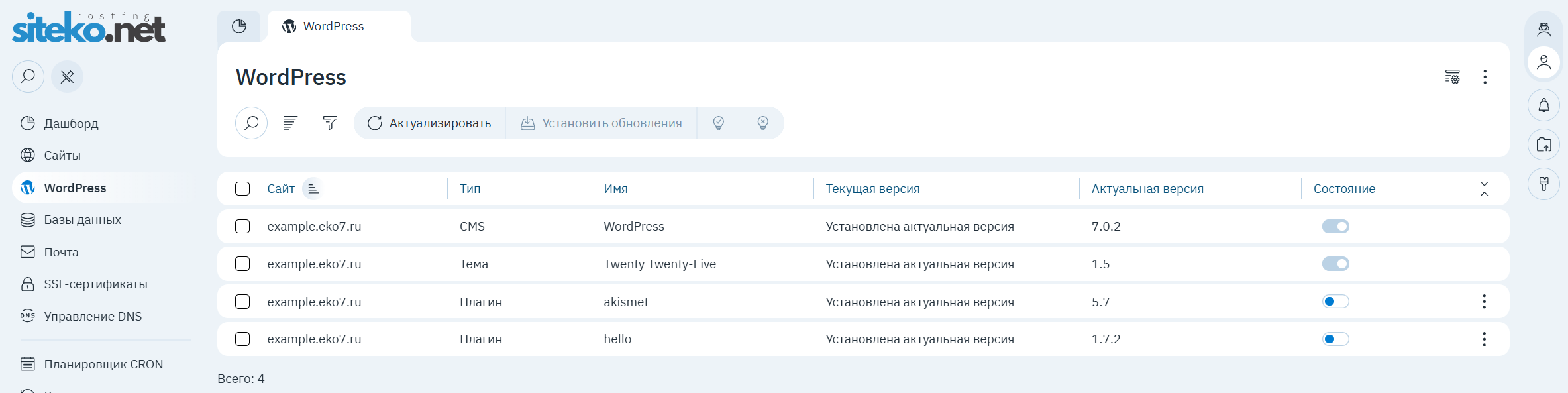The width and height of the screenshot is (1568, 393).
Task: Click the CMS type cell
Action: click(x=472, y=226)
